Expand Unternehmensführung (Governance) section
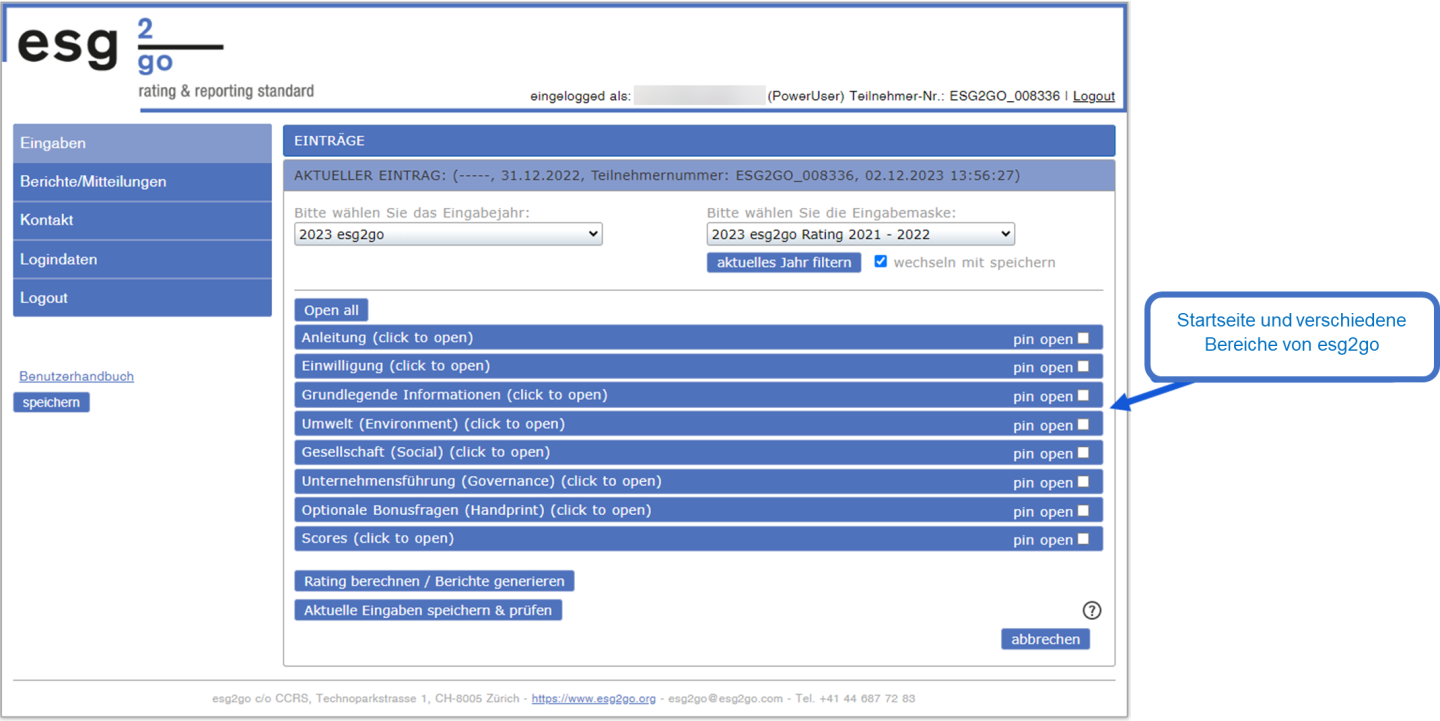 (481, 481)
